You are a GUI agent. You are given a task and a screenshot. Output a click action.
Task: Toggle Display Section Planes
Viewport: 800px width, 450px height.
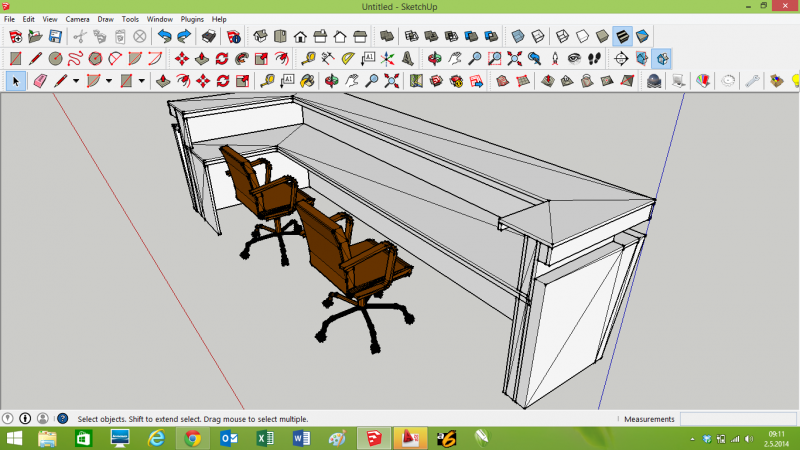coord(642,59)
